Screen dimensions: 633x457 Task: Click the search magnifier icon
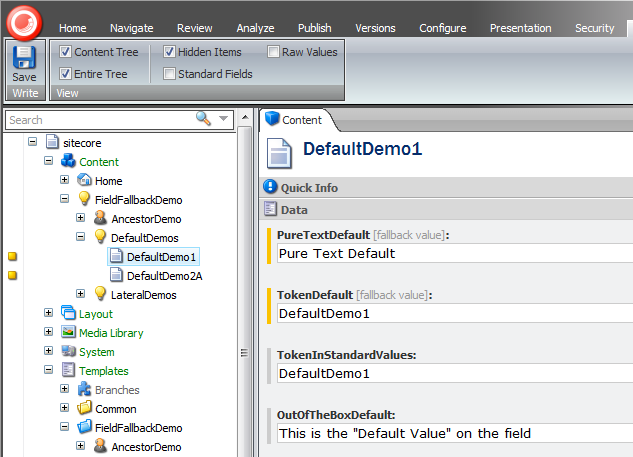click(x=203, y=119)
